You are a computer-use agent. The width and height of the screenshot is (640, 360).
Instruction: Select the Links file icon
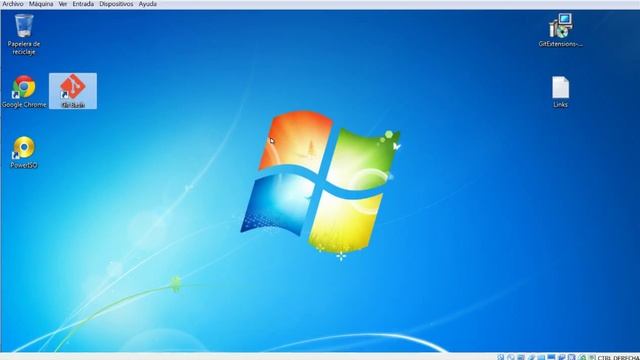(x=560, y=92)
